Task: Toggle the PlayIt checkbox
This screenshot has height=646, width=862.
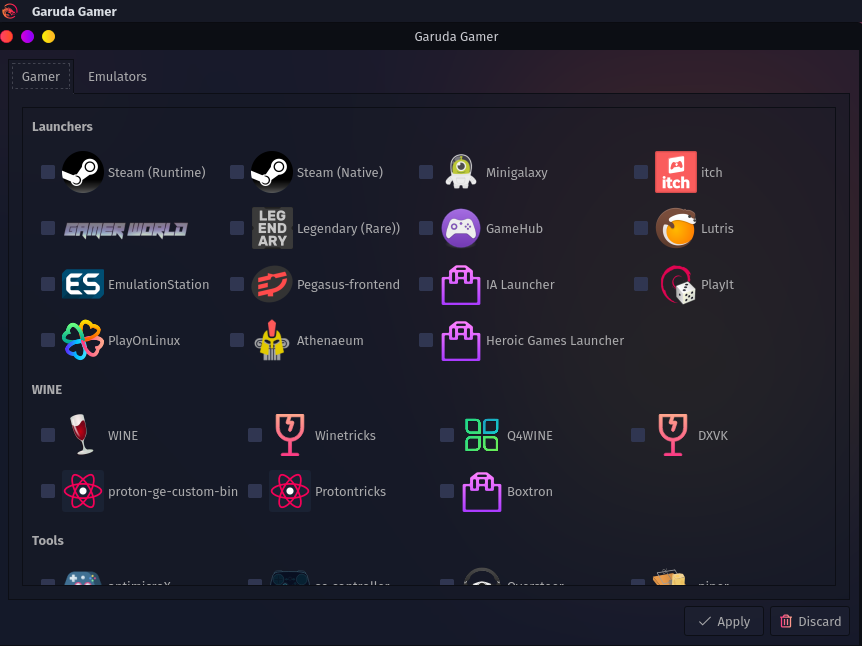Action: click(641, 284)
